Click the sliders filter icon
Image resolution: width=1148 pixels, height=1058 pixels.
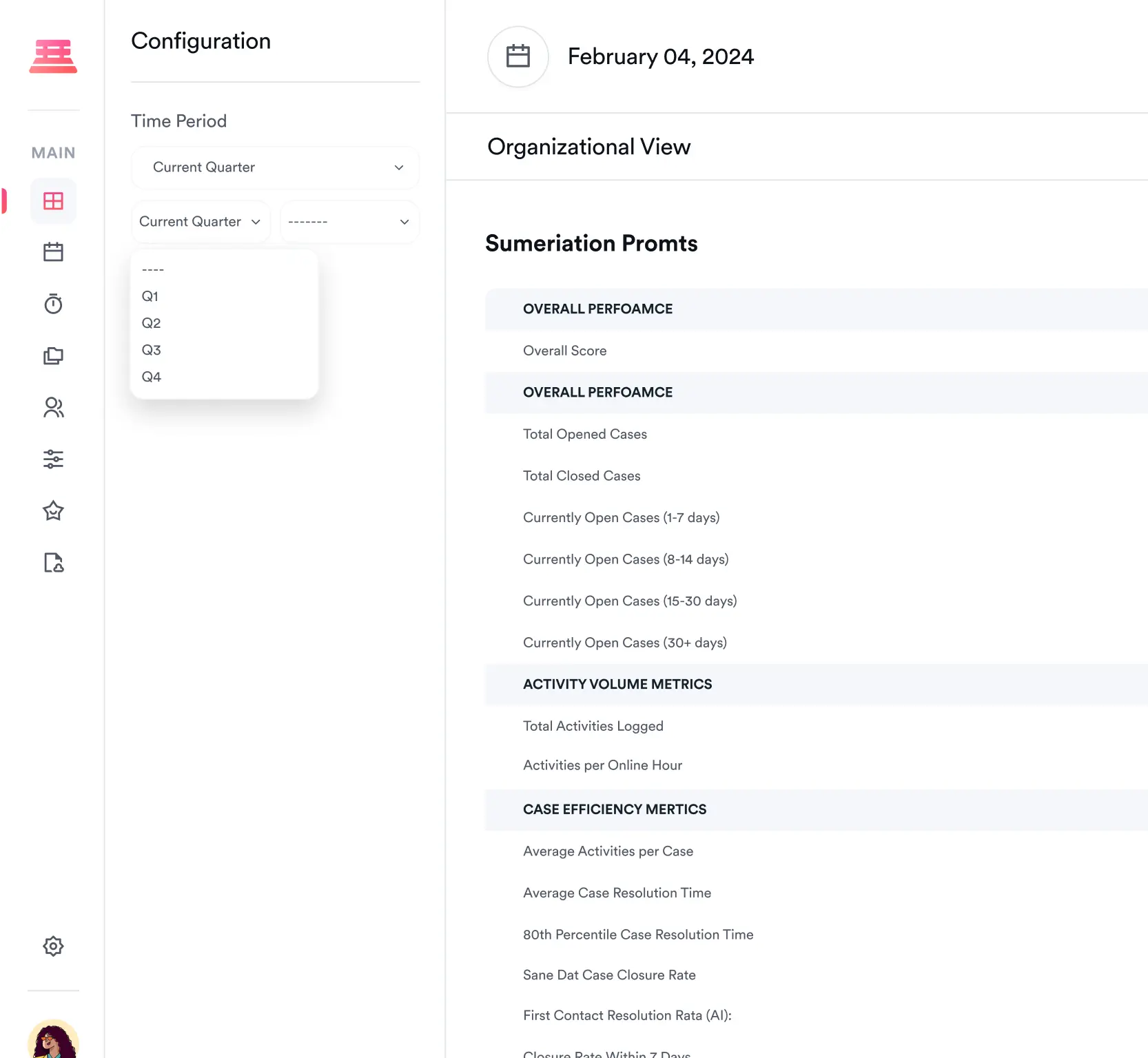pyautogui.click(x=53, y=459)
